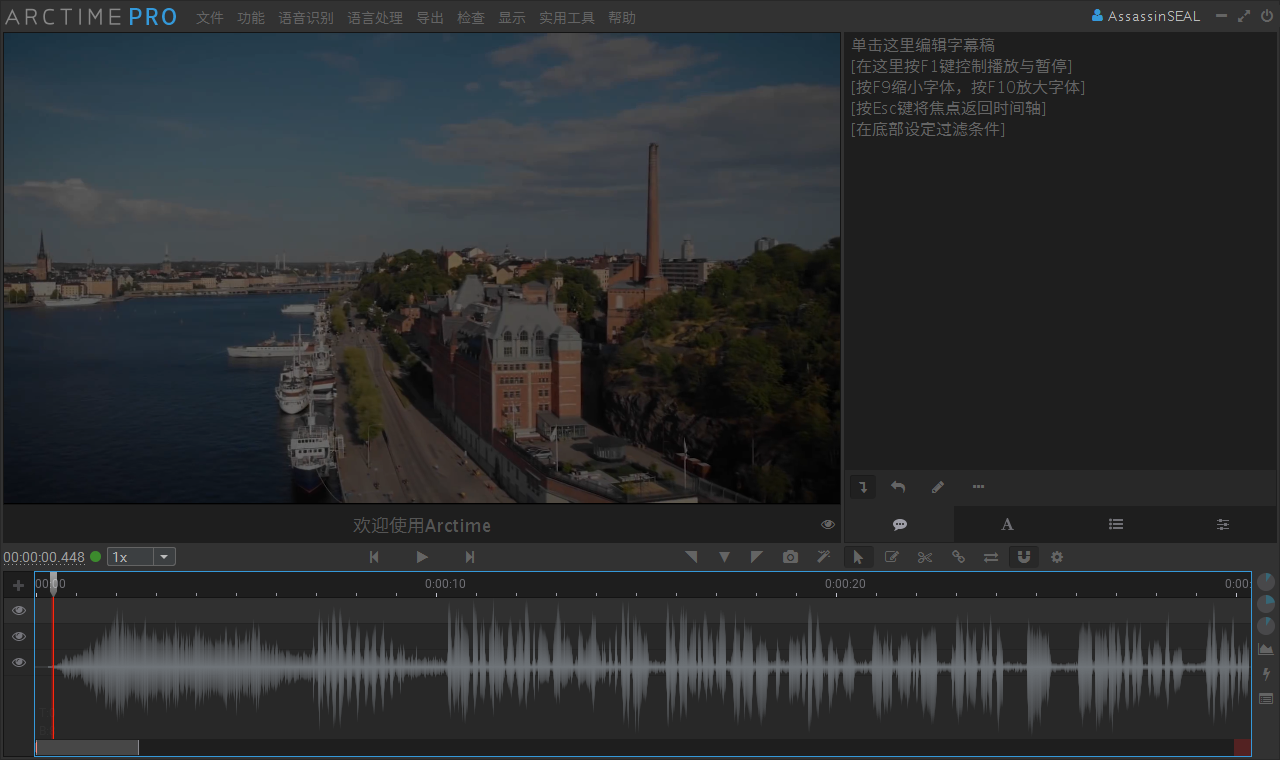Click the chain link tool icon

point(958,557)
